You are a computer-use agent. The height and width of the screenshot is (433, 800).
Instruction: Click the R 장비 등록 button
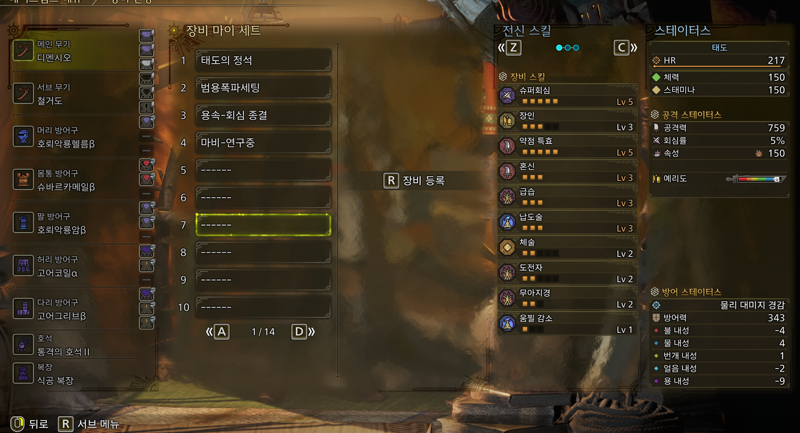click(414, 181)
